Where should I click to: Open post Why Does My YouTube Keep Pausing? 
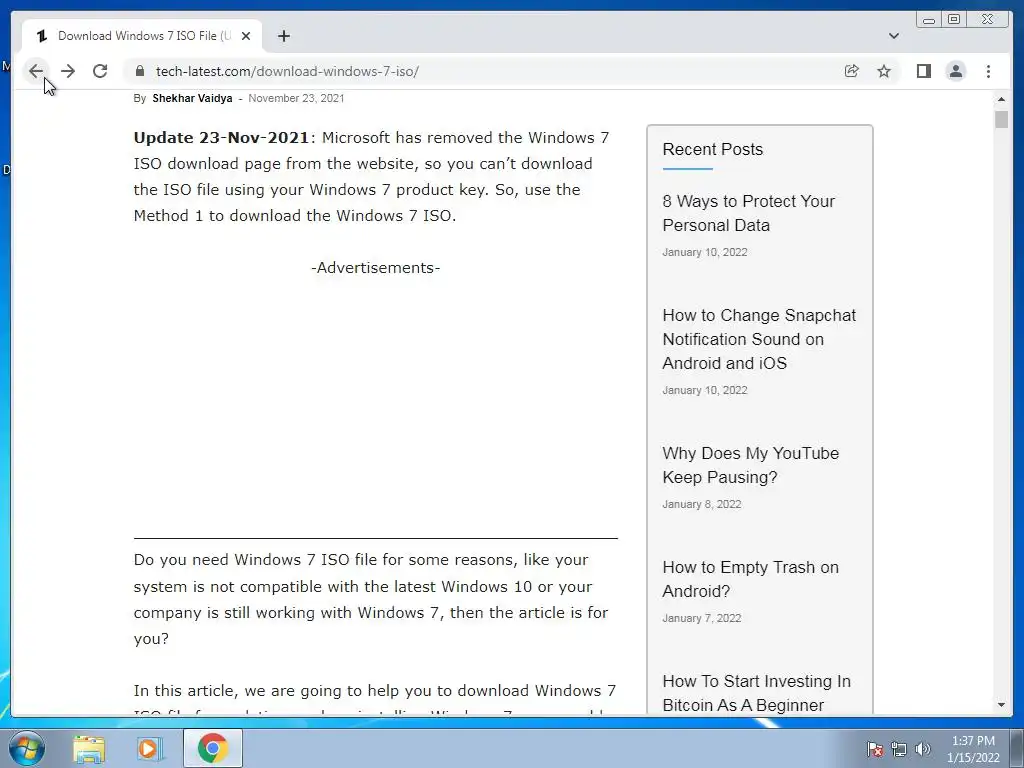tap(750, 465)
